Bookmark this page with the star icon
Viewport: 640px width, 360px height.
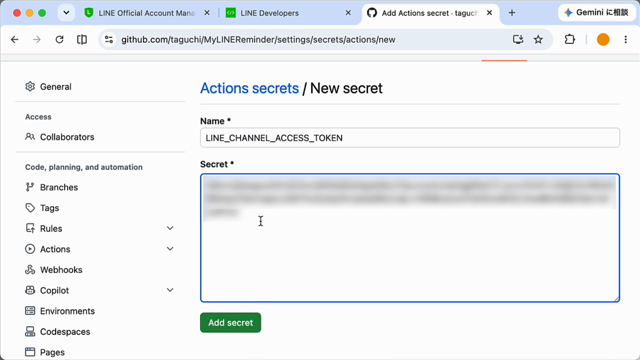click(538, 40)
